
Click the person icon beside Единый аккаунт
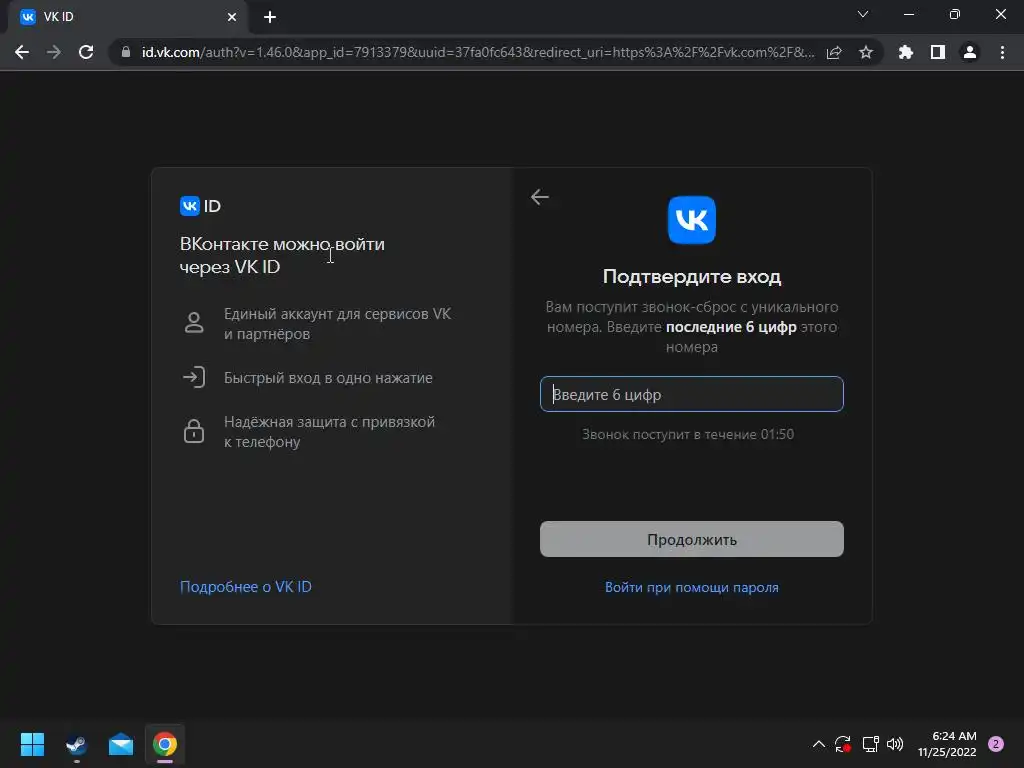tap(194, 323)
